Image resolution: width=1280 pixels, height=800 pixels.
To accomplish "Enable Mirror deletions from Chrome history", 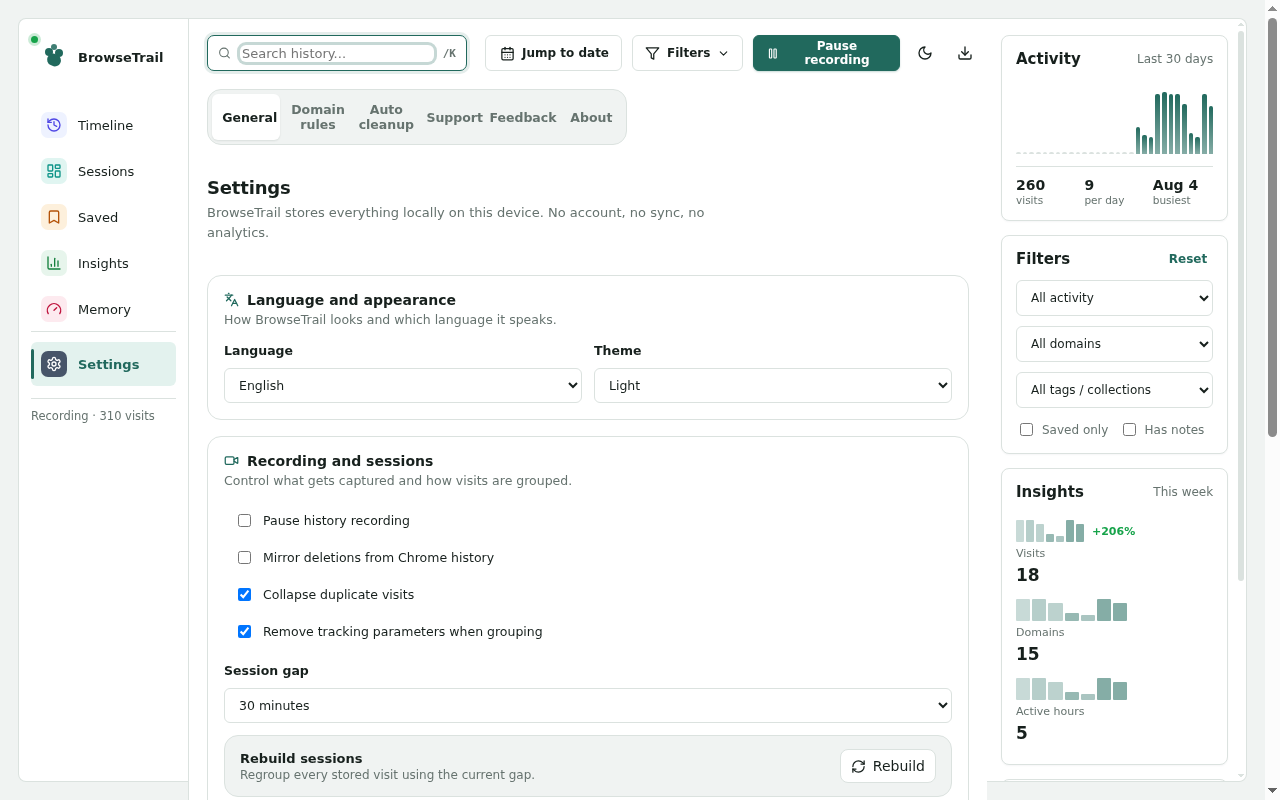I will (244, 557).
